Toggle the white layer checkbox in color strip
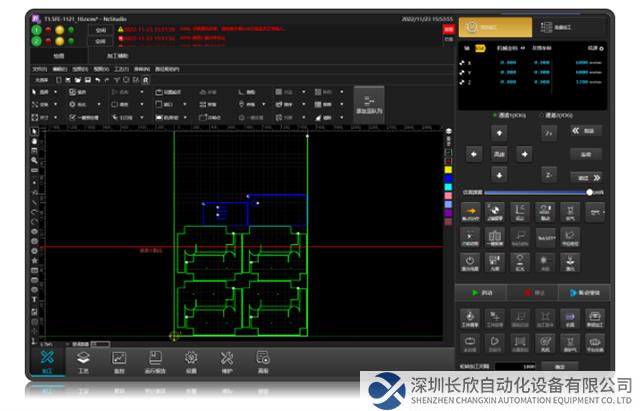This screenshot has width=640, height=411. [x=448, y=133]
